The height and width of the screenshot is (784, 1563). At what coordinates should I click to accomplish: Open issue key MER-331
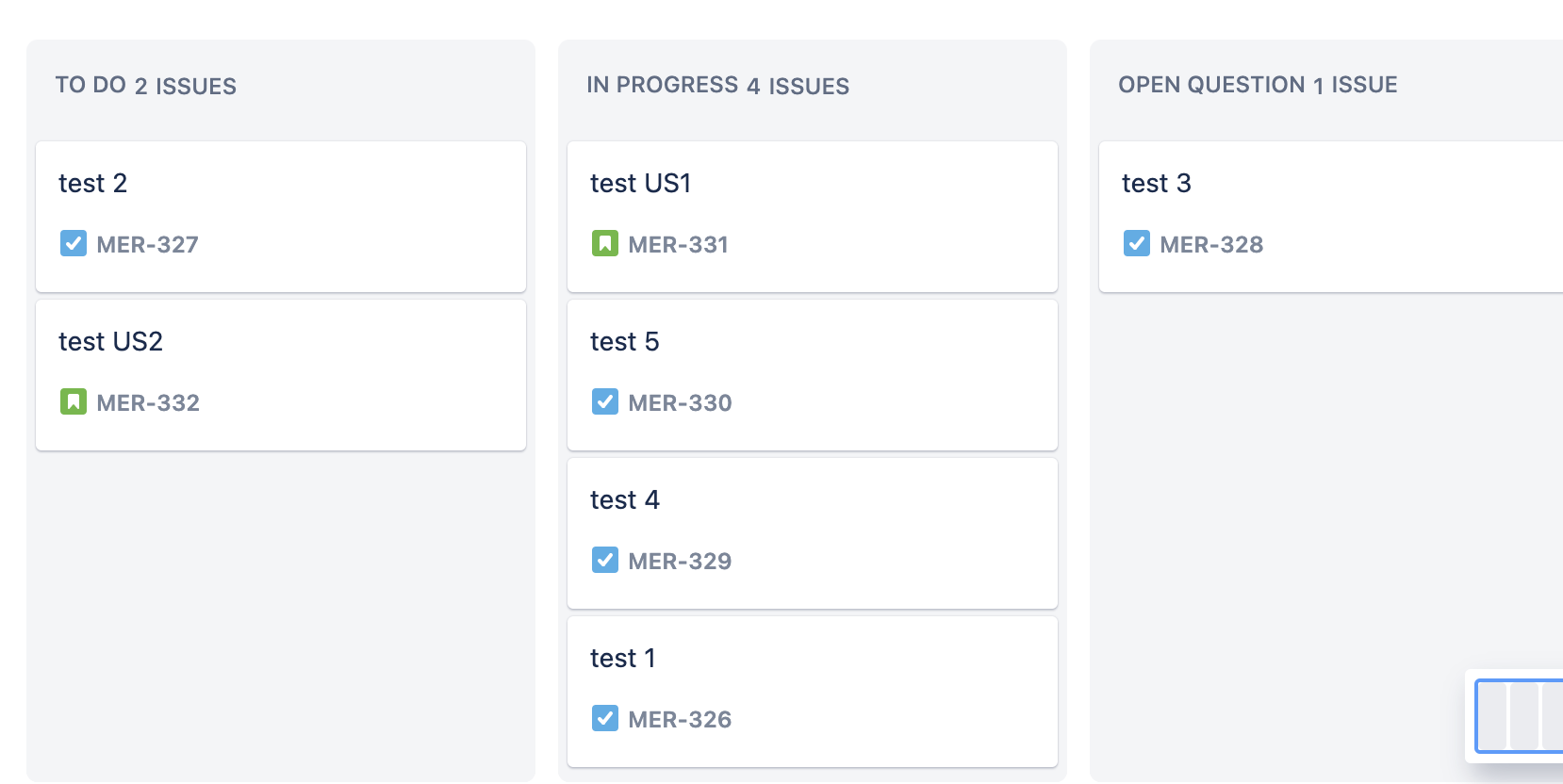[679, 245]
